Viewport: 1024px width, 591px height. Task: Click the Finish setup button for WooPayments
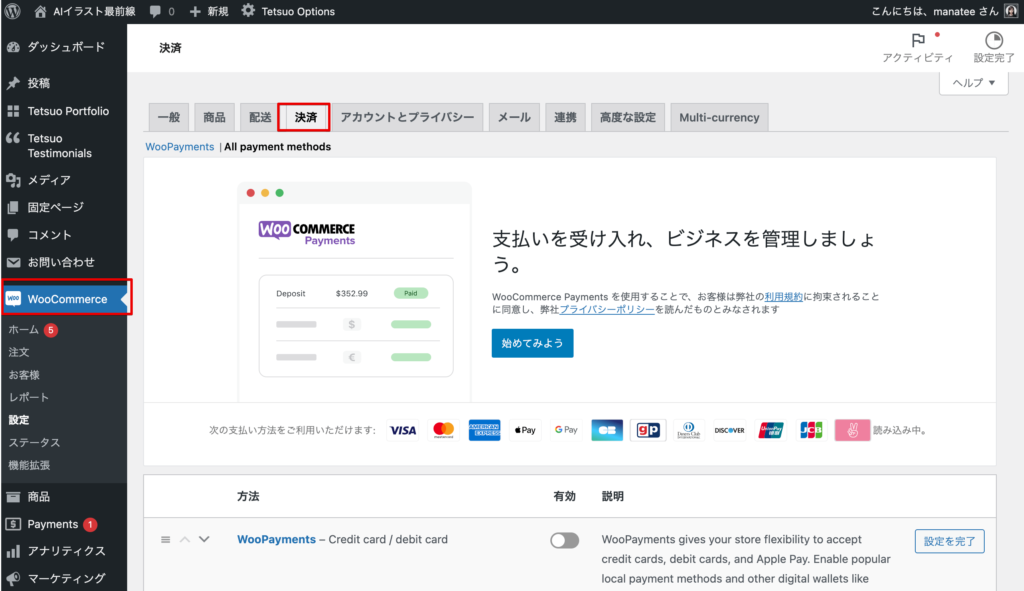[x=949, y=541]
